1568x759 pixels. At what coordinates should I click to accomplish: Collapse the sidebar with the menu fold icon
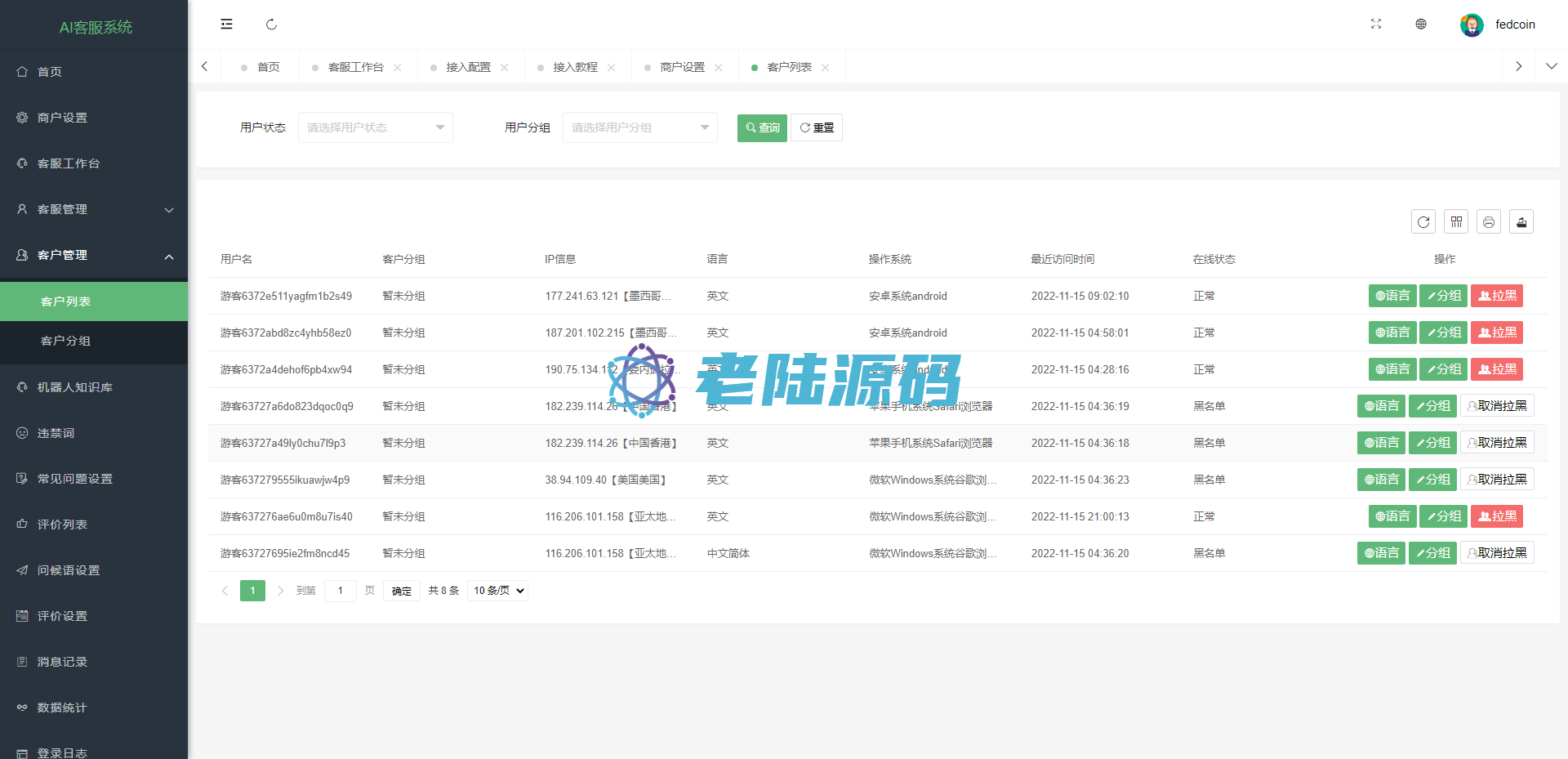click(226, 25)
